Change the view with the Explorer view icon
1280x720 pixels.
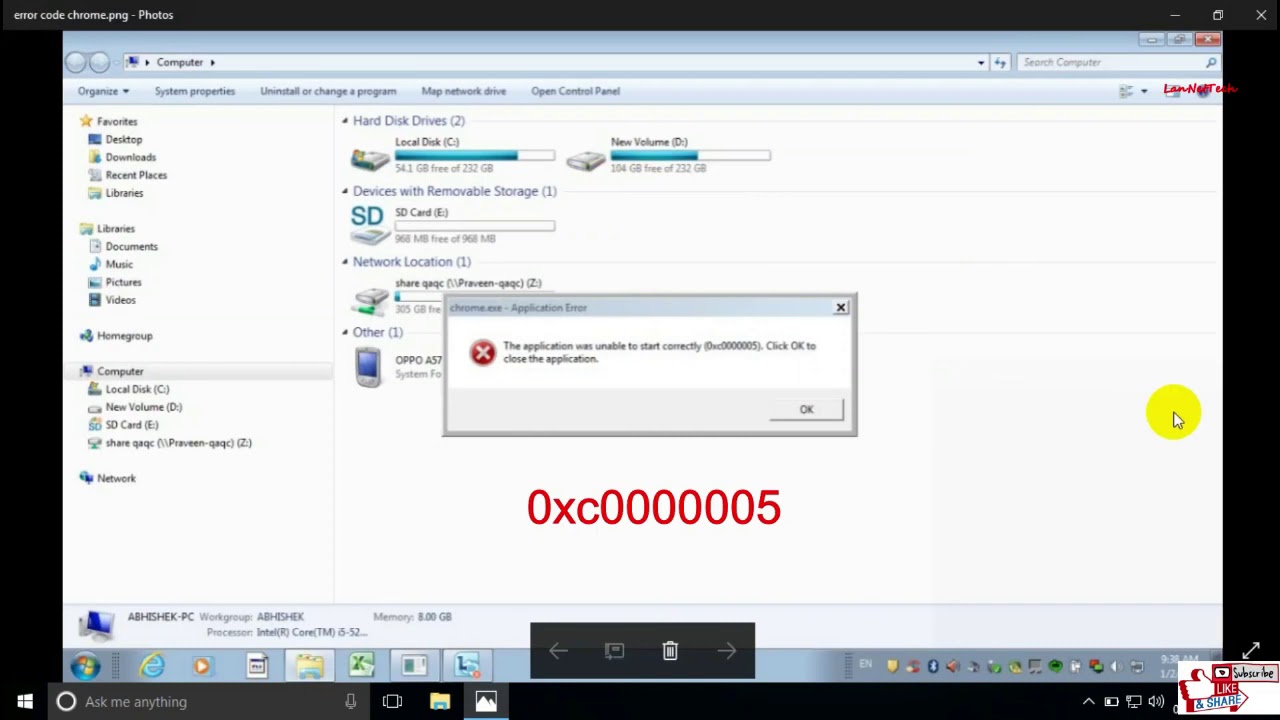point(1126,91)
